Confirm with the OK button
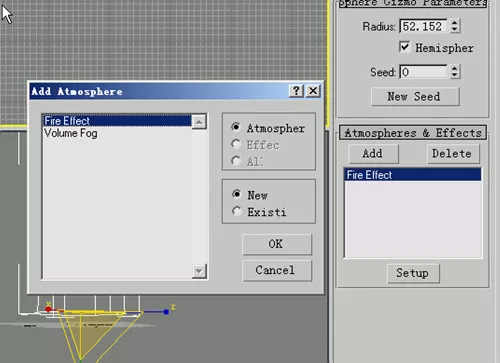 coord(277,244)
